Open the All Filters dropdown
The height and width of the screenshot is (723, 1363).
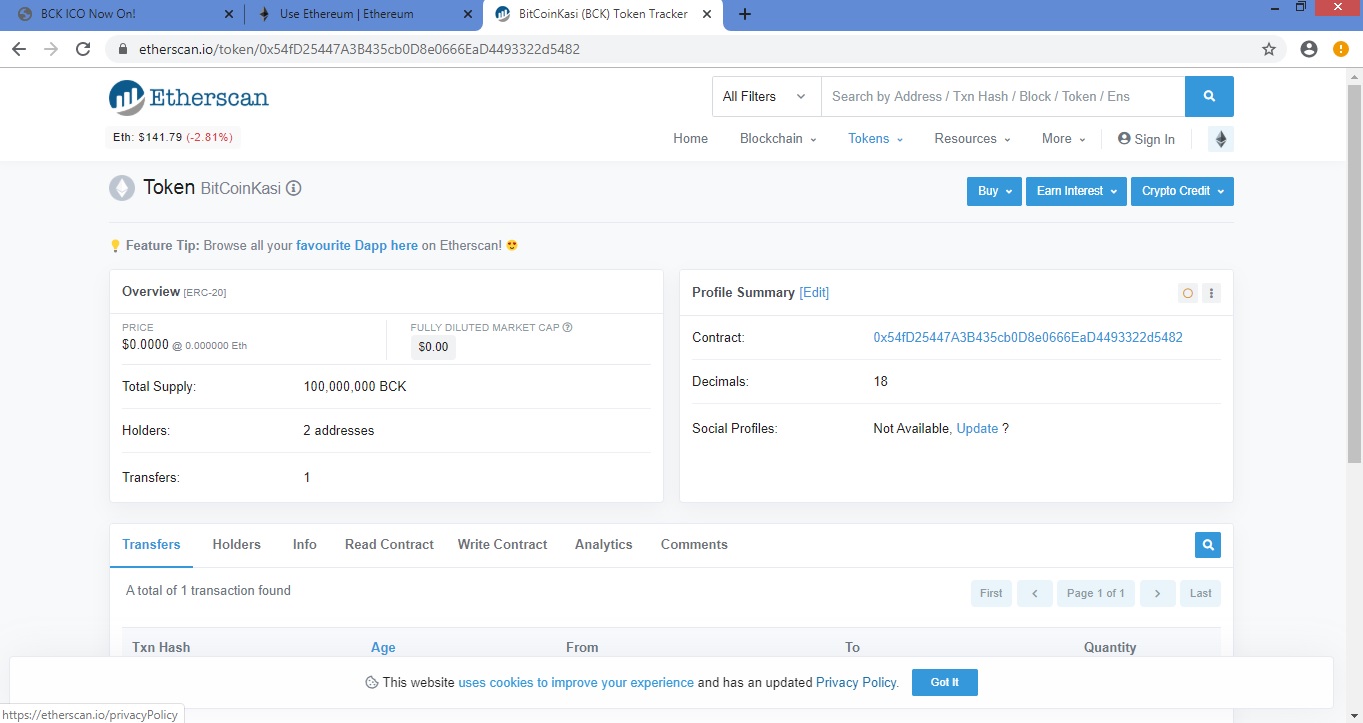[766, 96]
